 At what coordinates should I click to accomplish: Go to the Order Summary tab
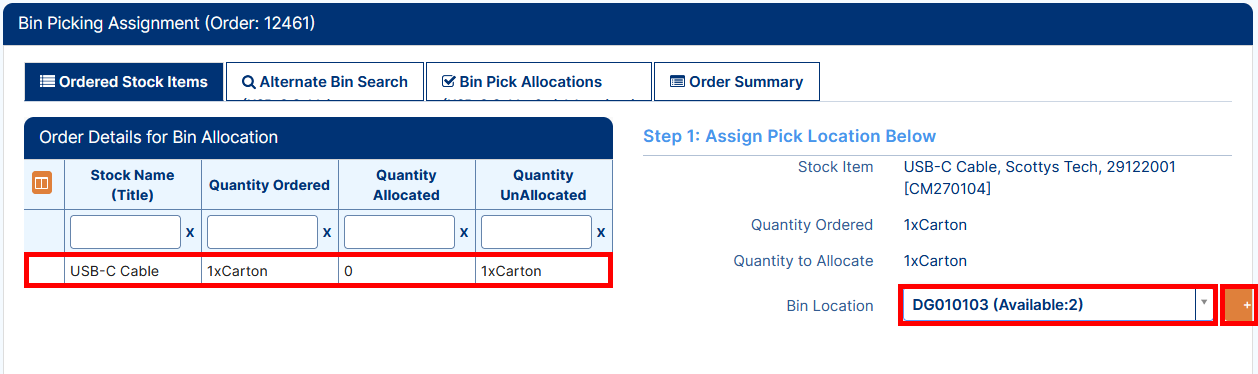point(737,82)
